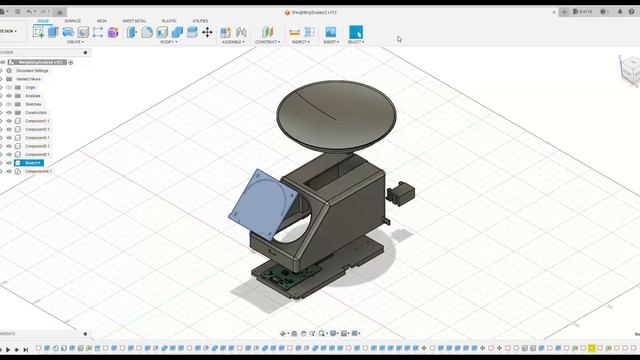The image size is (640, 360).
Task: Select Named Views in the browser
Action: point(28,79)
